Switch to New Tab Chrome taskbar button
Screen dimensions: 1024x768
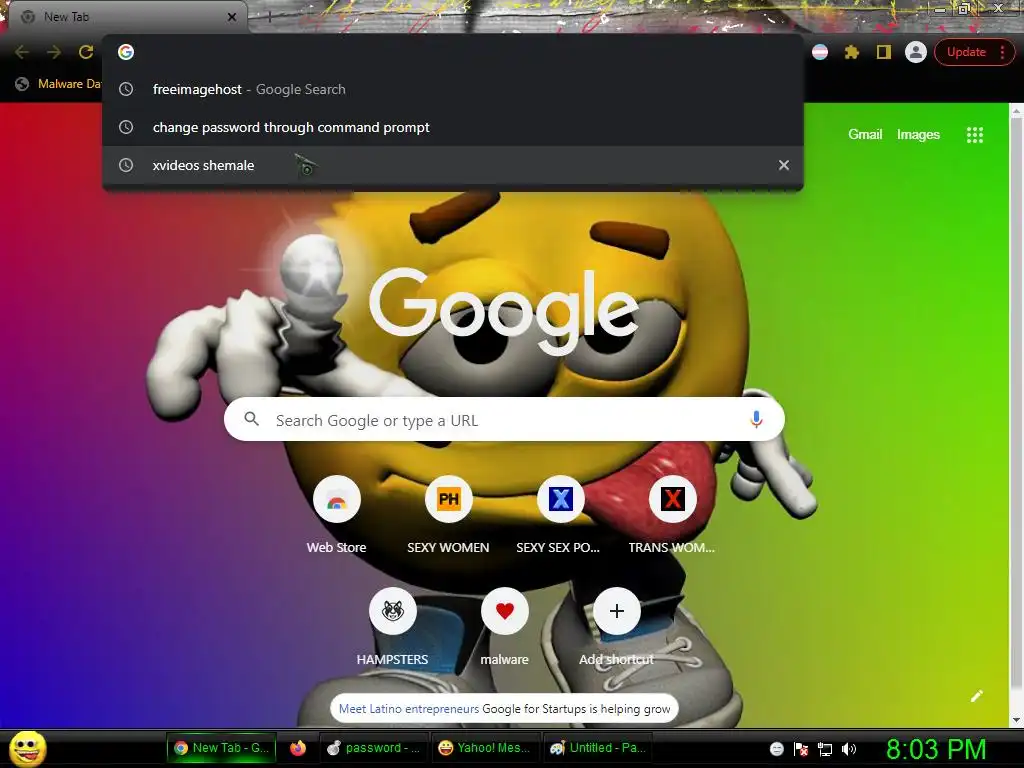tap(221, 748)
